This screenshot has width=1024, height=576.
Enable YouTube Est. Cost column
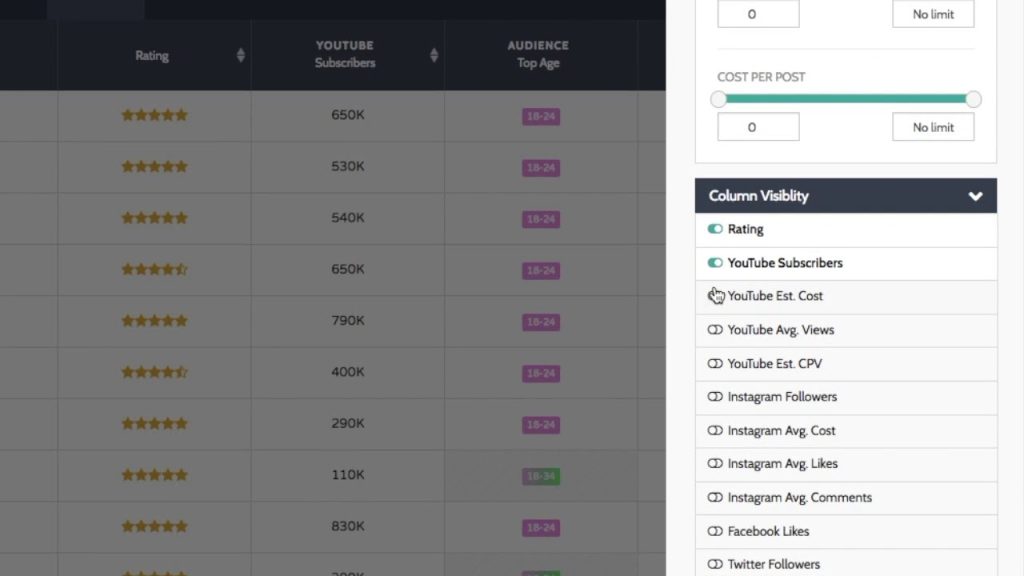tap(715, 296)
